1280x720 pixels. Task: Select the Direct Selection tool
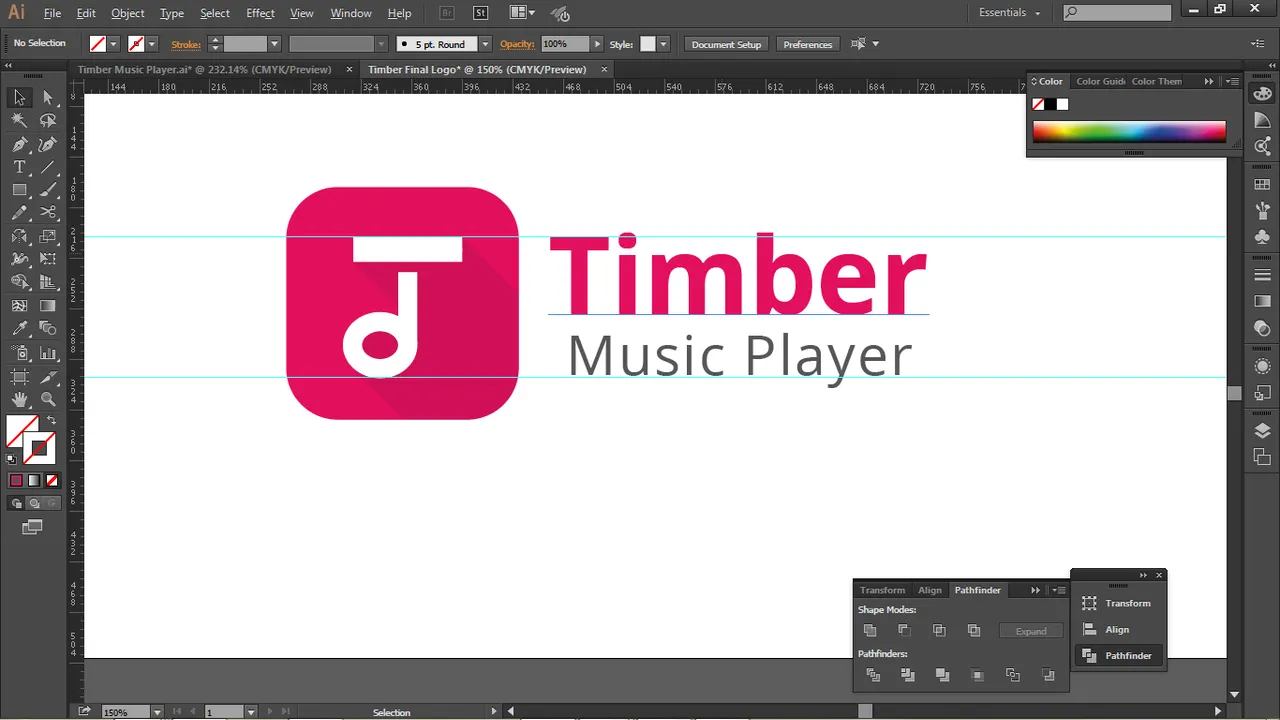pos(48,98)
